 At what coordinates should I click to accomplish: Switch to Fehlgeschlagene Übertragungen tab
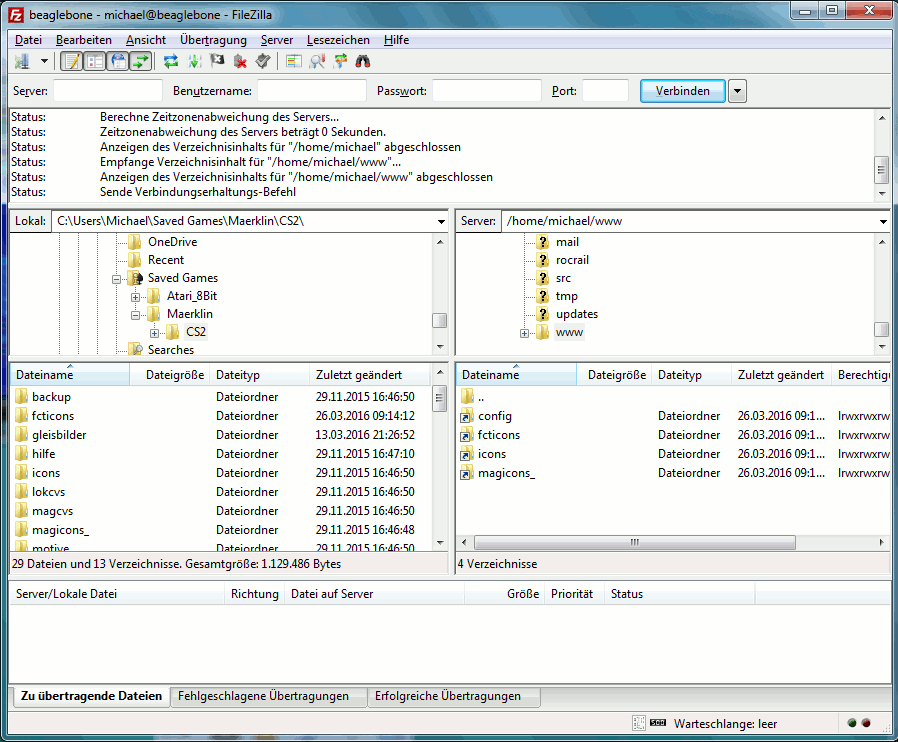pyautogui.click(x=264, y=696)
